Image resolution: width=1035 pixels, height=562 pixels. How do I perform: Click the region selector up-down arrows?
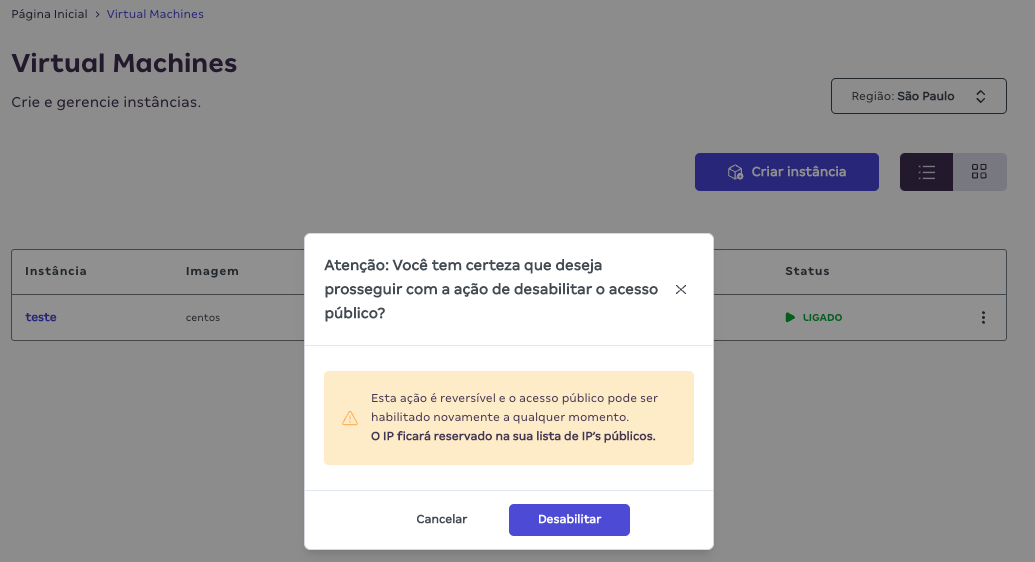tap(981, 96)
